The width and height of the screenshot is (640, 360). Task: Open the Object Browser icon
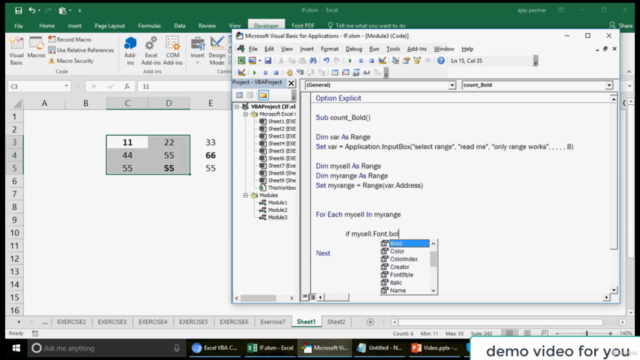point(417,61)
